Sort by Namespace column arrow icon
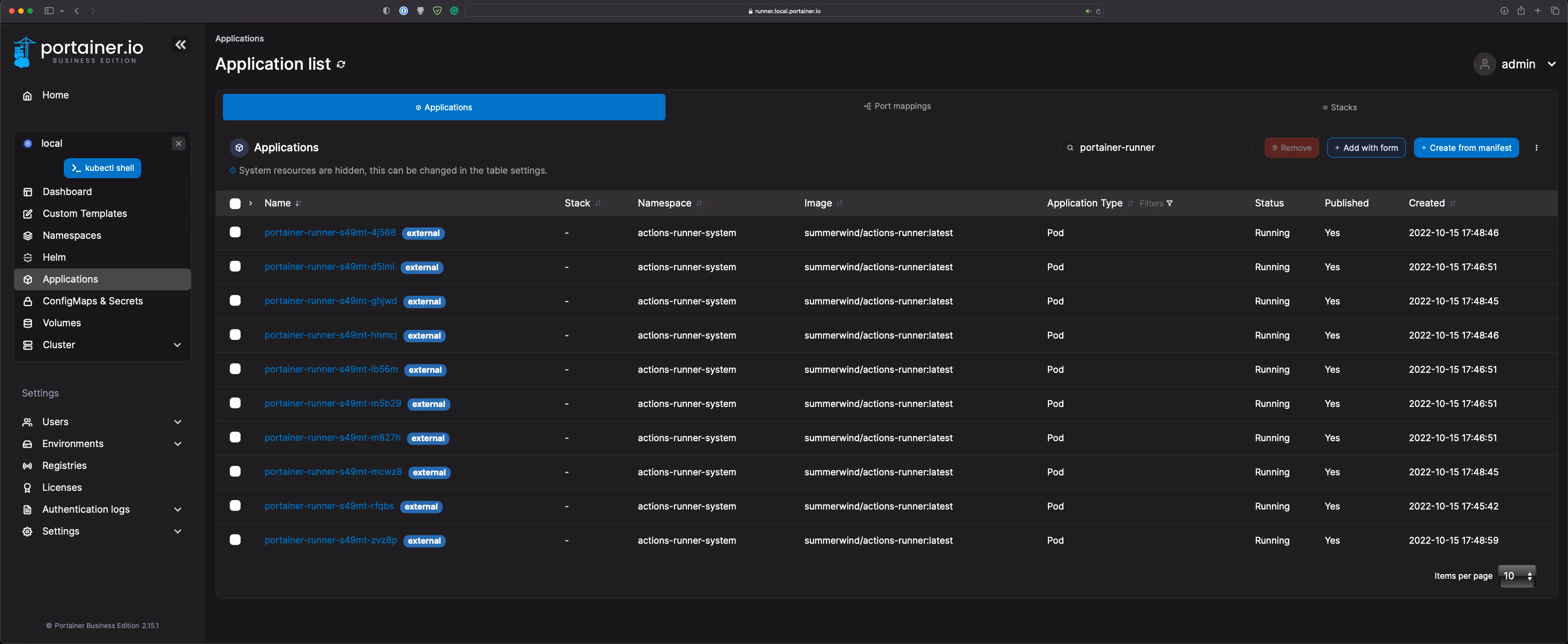The width and height of the screenshot is (1568, 644). (699, 203)
